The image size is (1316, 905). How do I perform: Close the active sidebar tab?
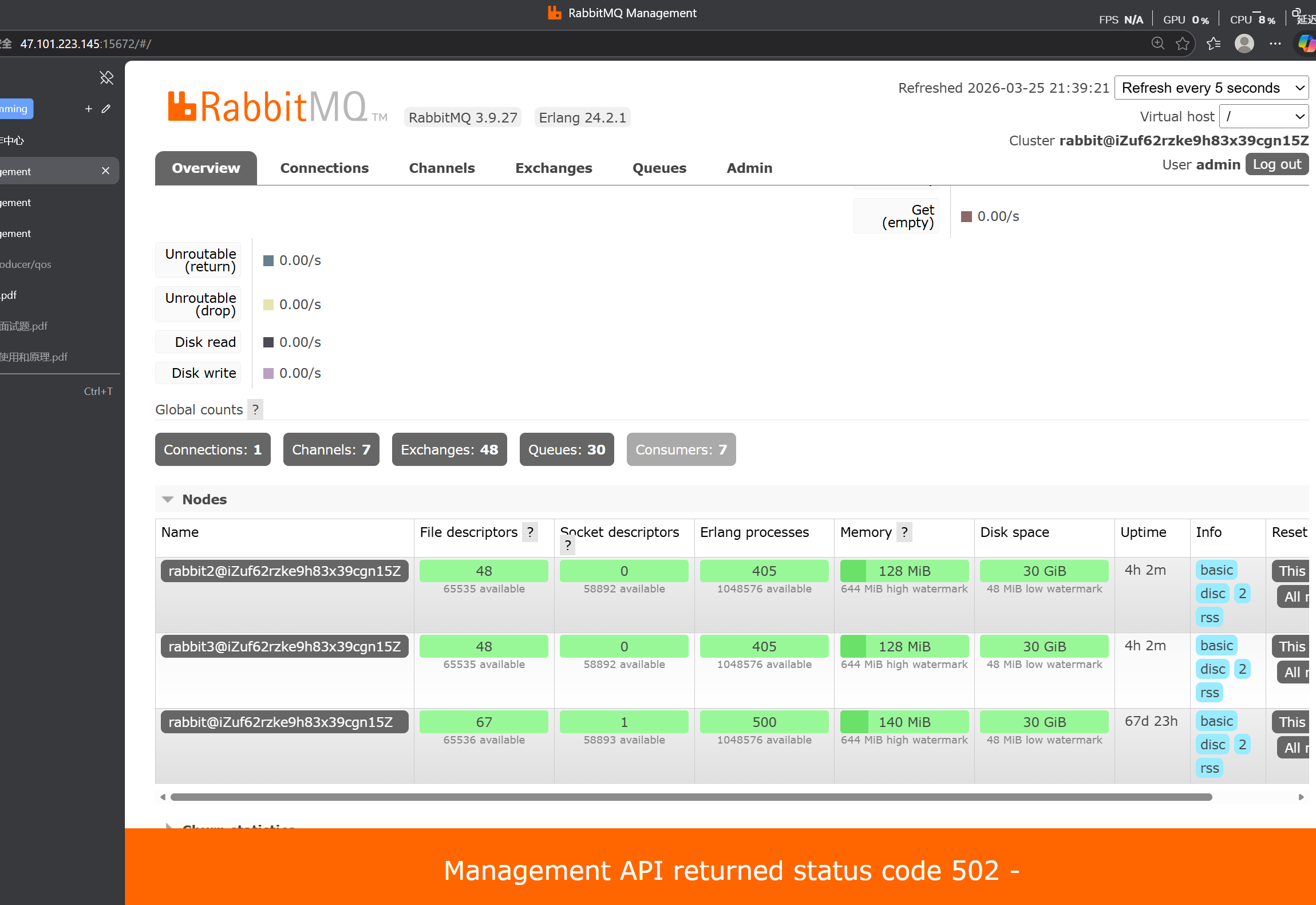point(105,171)
